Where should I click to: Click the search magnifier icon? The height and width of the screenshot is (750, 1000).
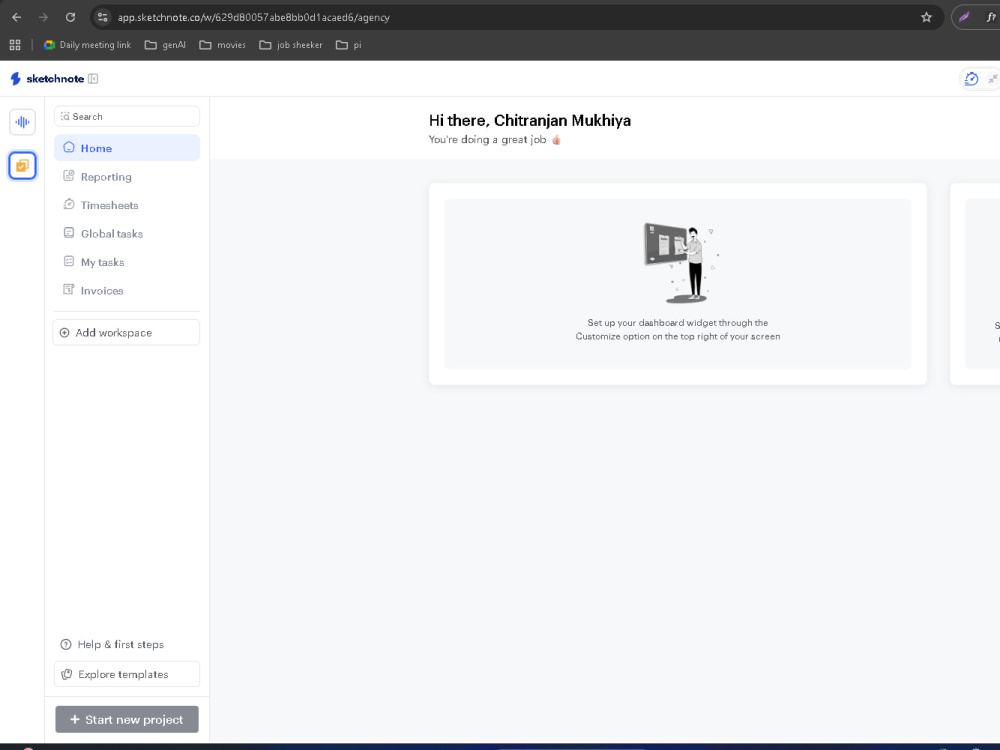point(65,116)
